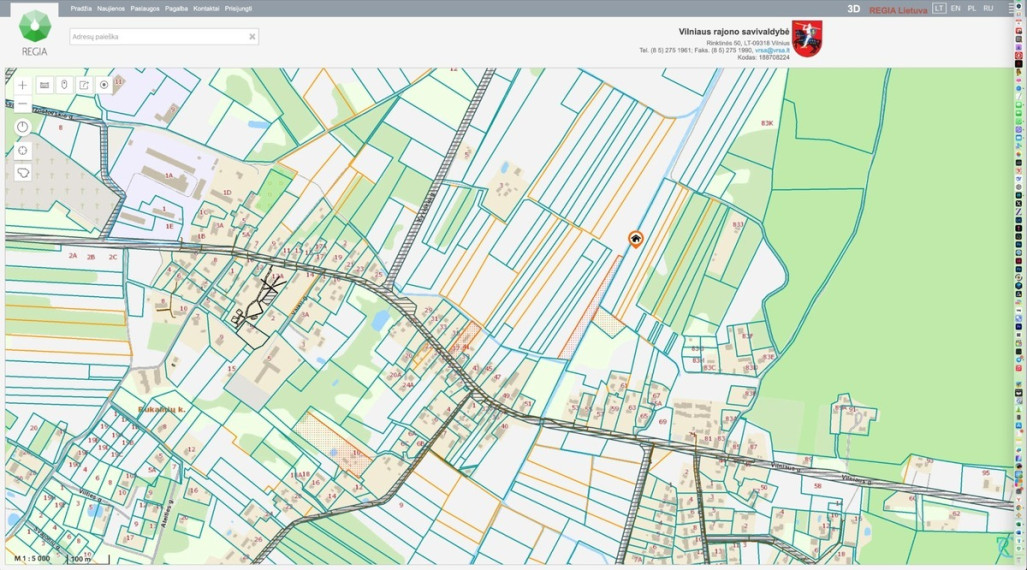Activate the map pin marker tool

click(64, 85)
